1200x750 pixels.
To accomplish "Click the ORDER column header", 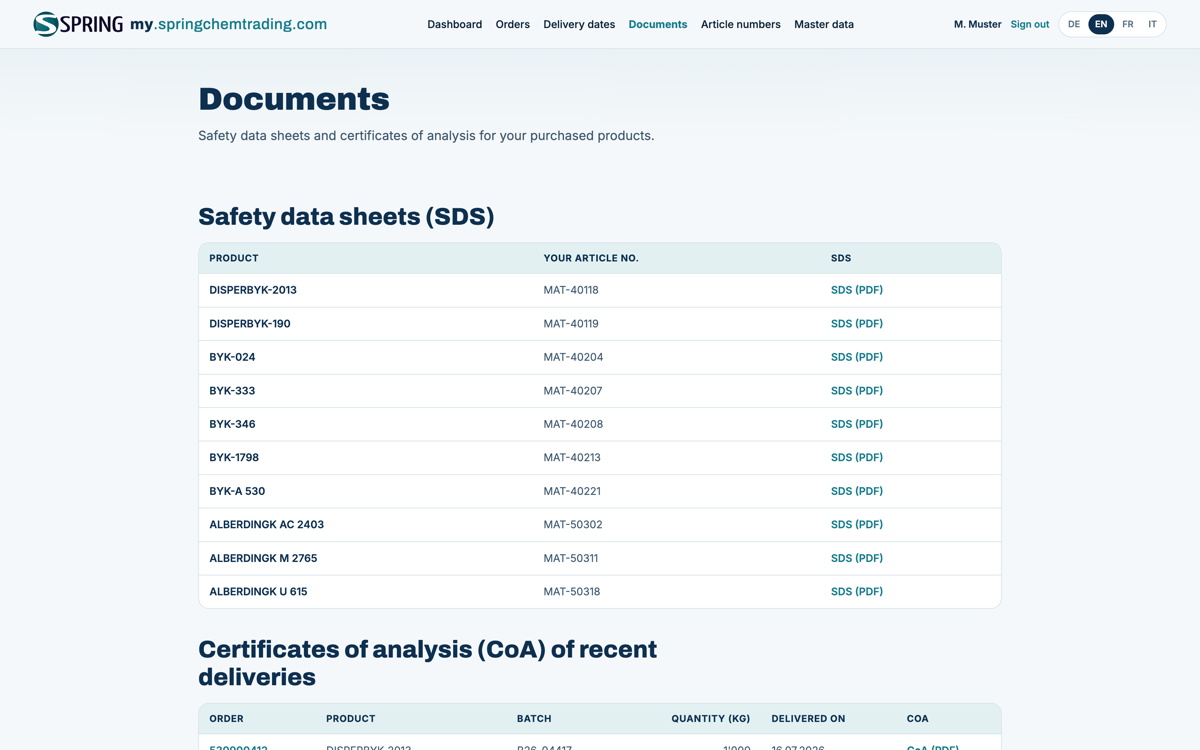I will (226, 719).
